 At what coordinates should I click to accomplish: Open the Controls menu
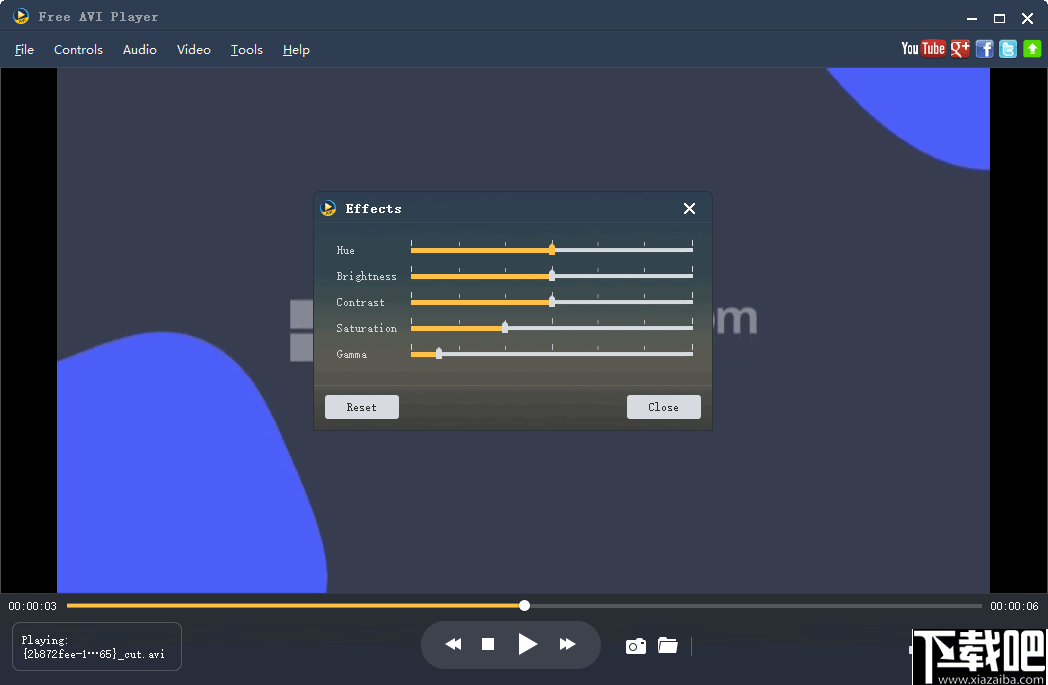[x=78, y=50]
